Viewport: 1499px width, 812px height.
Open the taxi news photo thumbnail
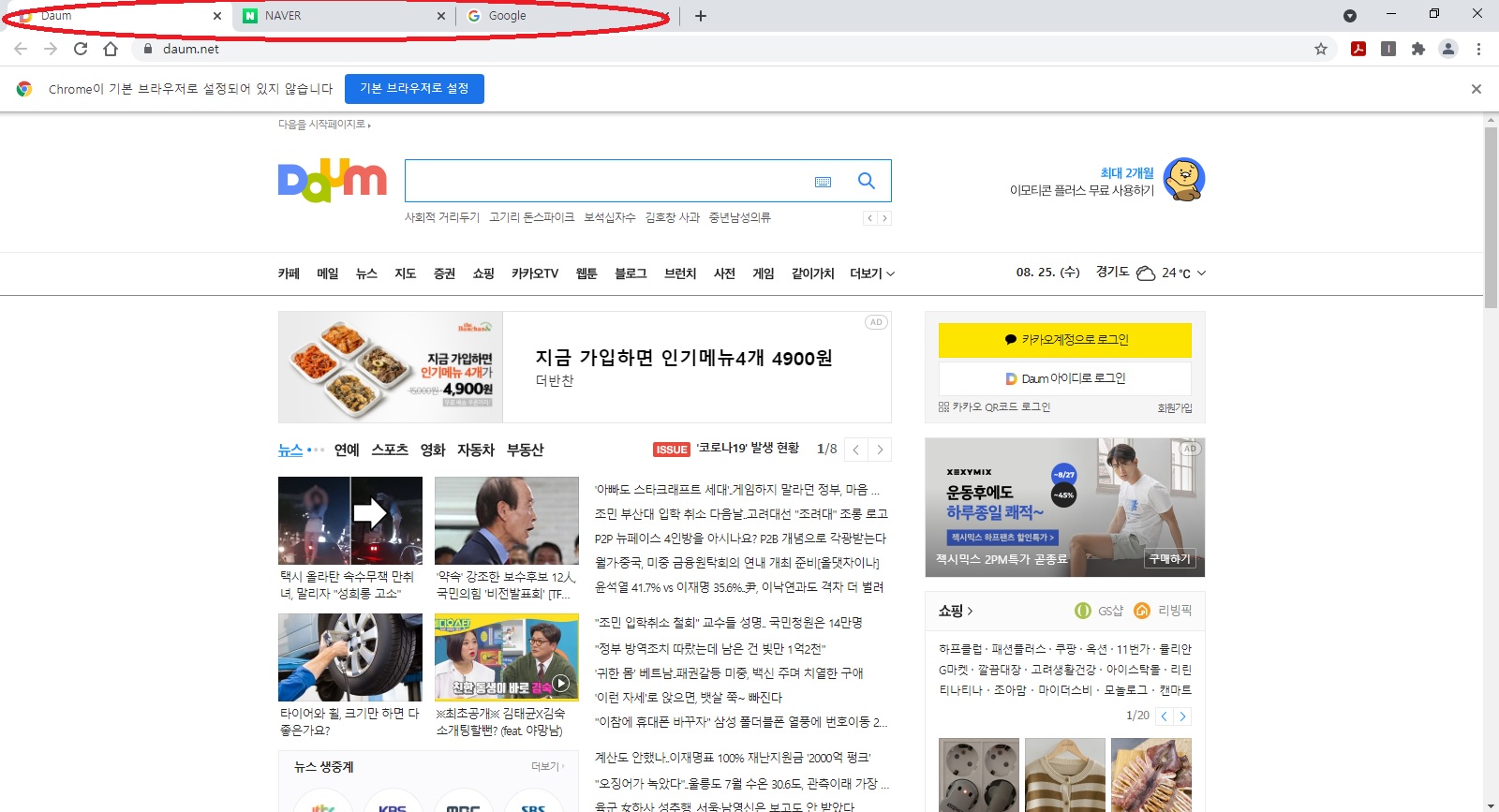(350, 521)
